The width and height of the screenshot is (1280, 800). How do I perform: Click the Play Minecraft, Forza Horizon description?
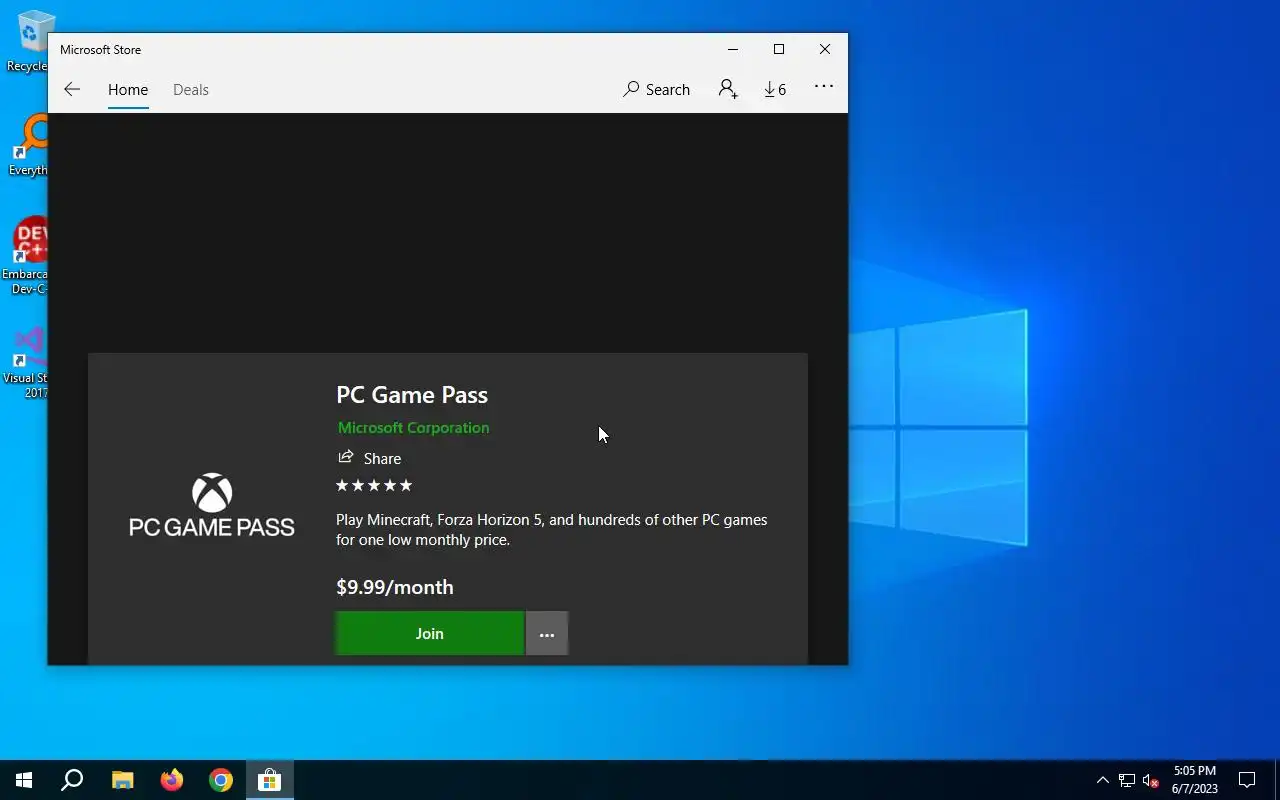[x=552, y=530]
